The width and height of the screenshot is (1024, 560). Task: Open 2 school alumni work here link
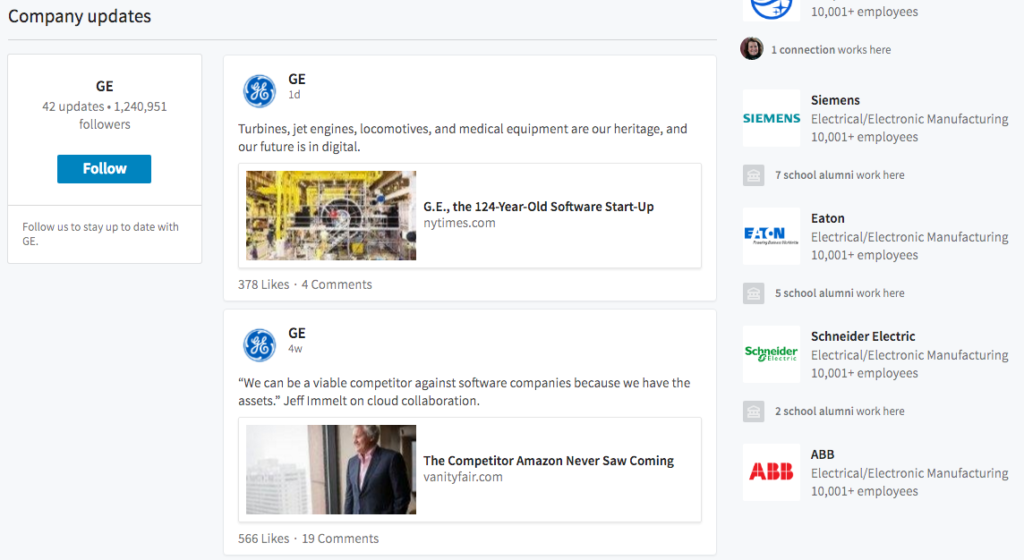839,411
